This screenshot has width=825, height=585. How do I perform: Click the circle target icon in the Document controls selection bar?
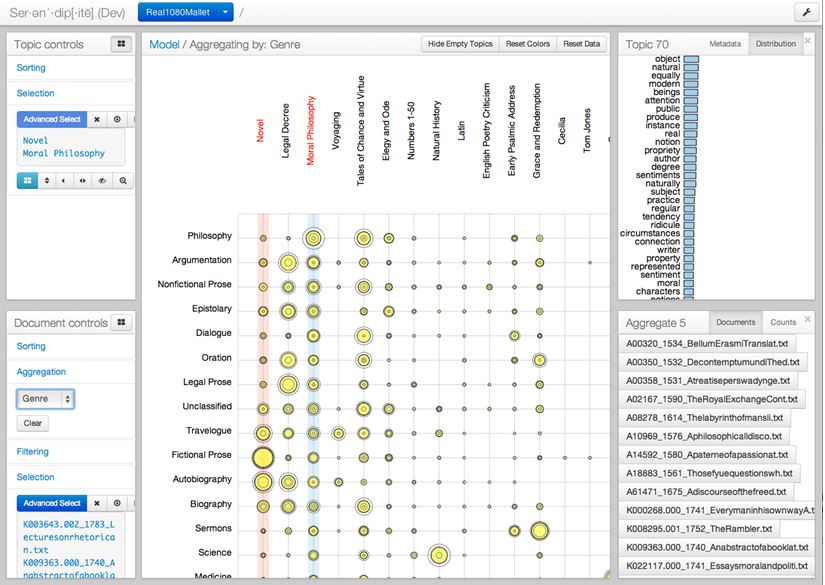pos(117,503)
